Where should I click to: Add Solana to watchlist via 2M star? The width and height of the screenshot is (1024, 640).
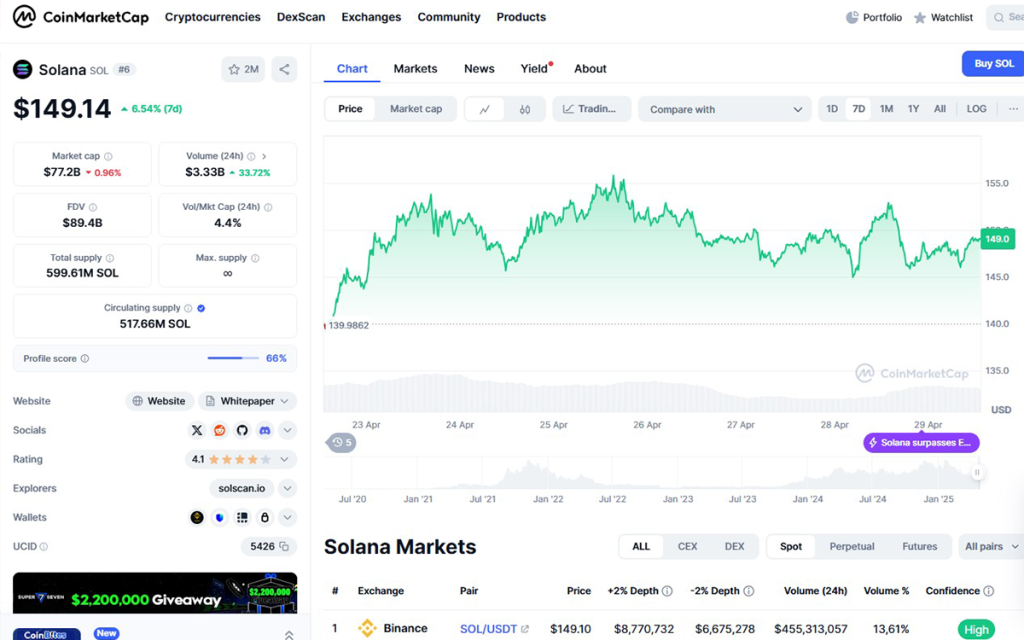click(x=243, y=69)
